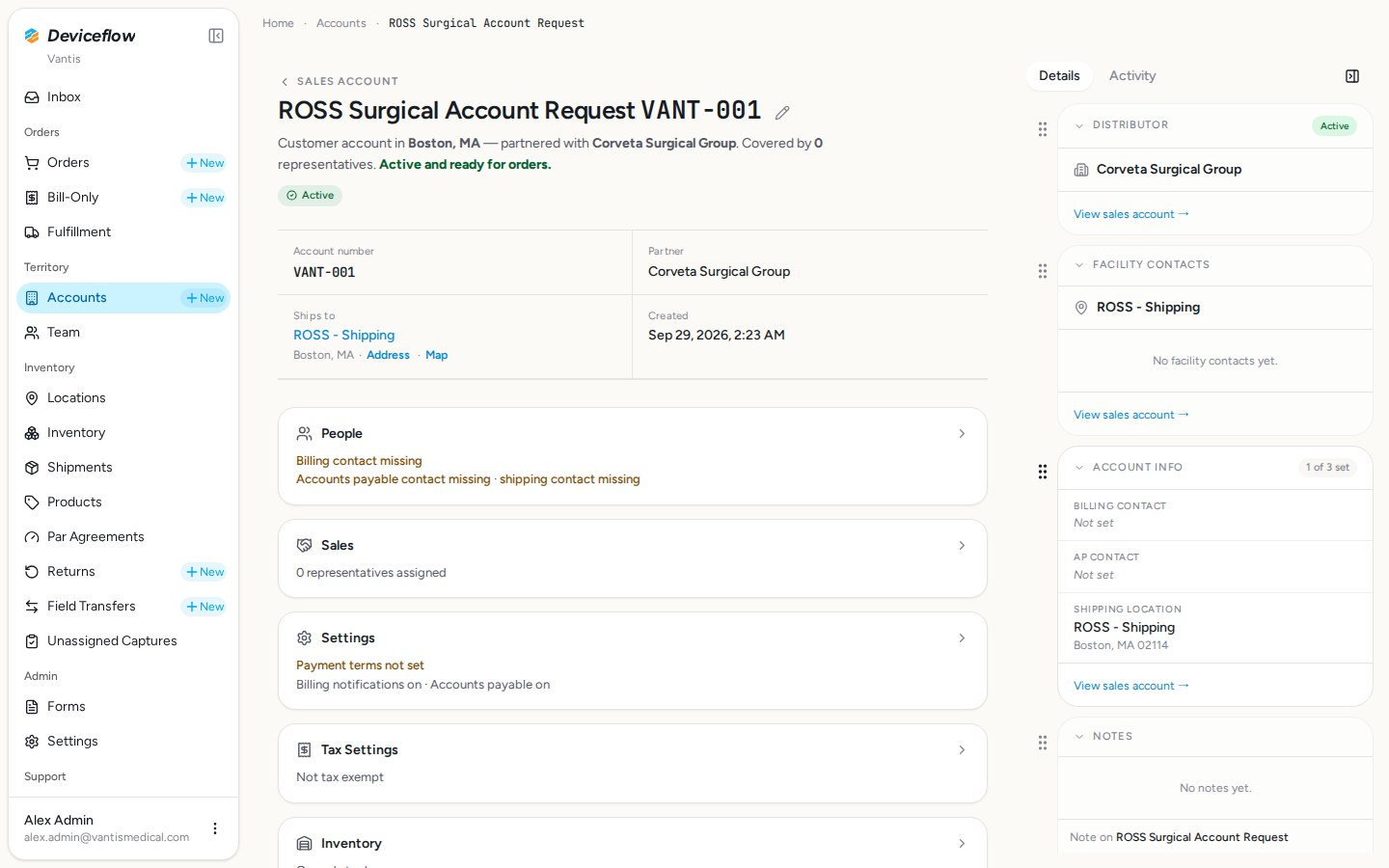
Task: Type a note in the Notes field
Action: point(1215,837)
